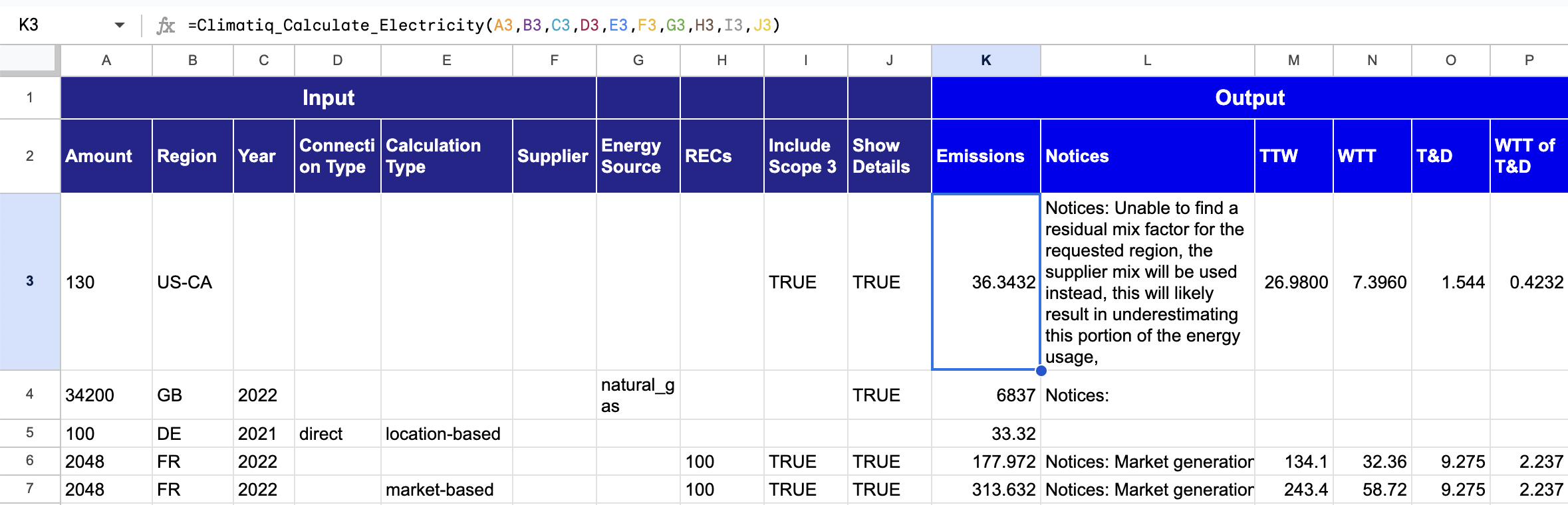Click the fx function icon

pyautogui.click(x=166, y=25)
